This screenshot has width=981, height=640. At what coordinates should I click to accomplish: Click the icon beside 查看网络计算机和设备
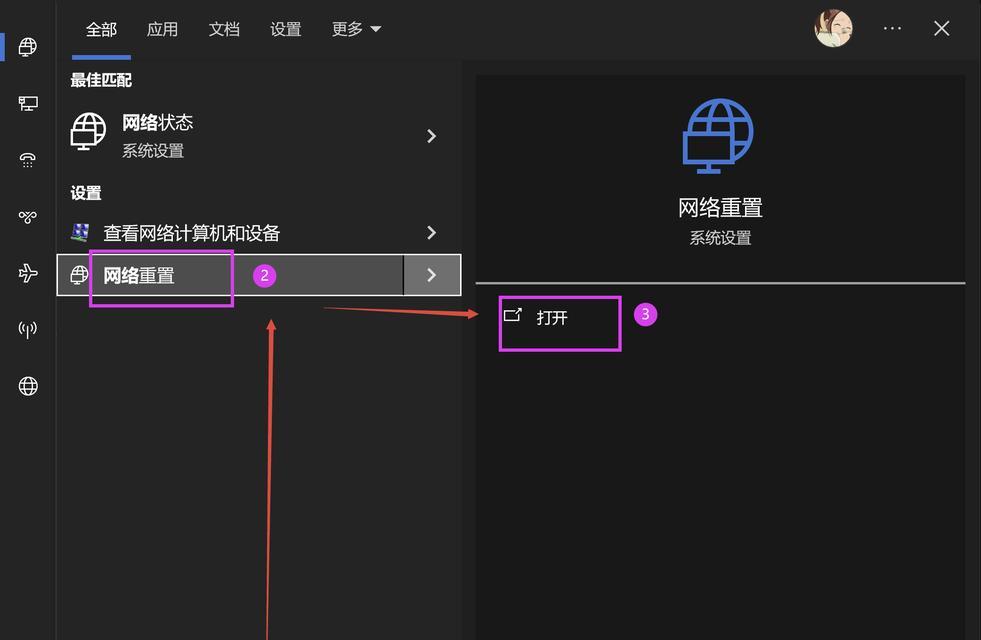click(80, 233)
